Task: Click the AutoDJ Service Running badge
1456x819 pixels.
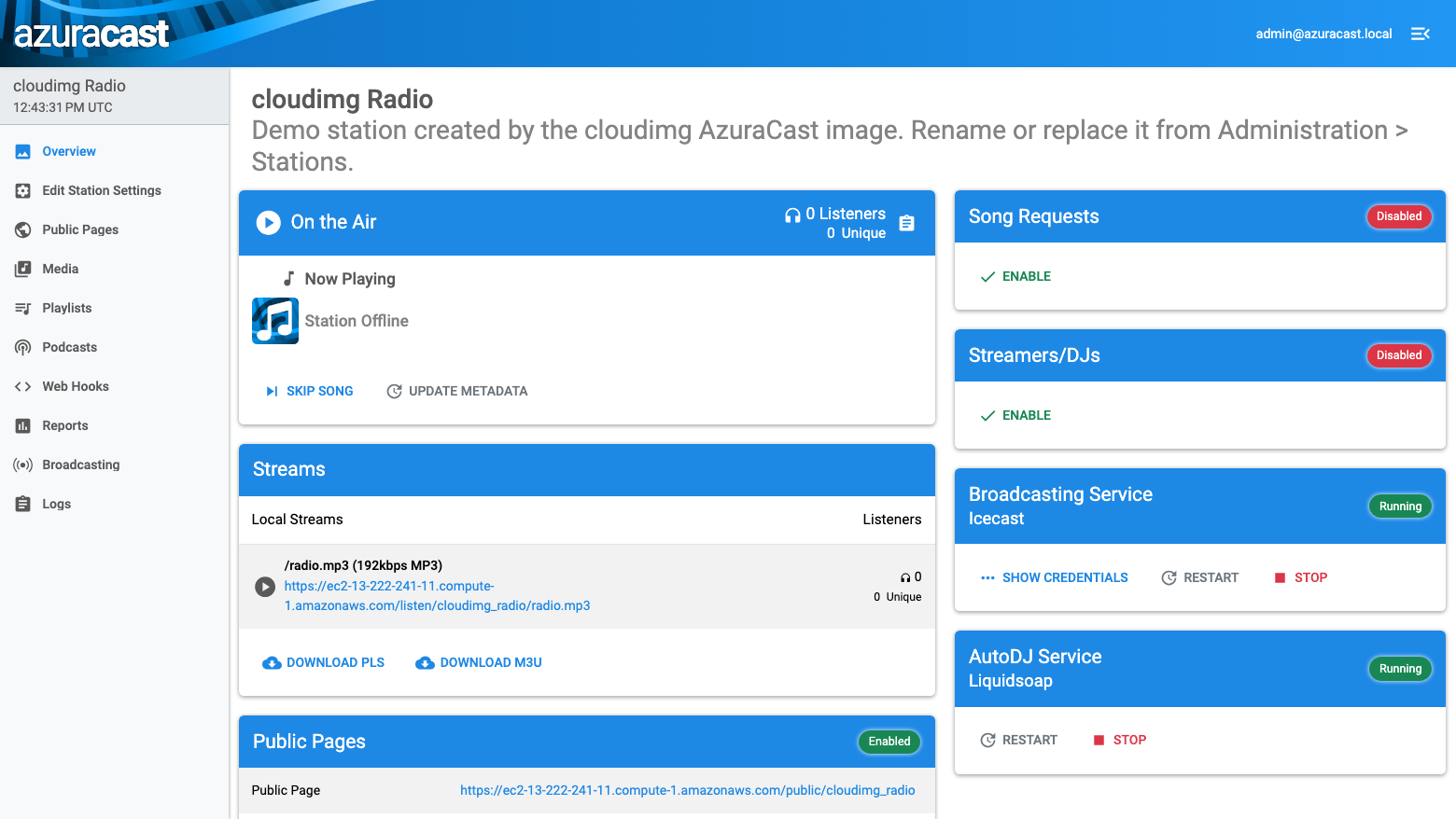Action: pos(1400,669)
